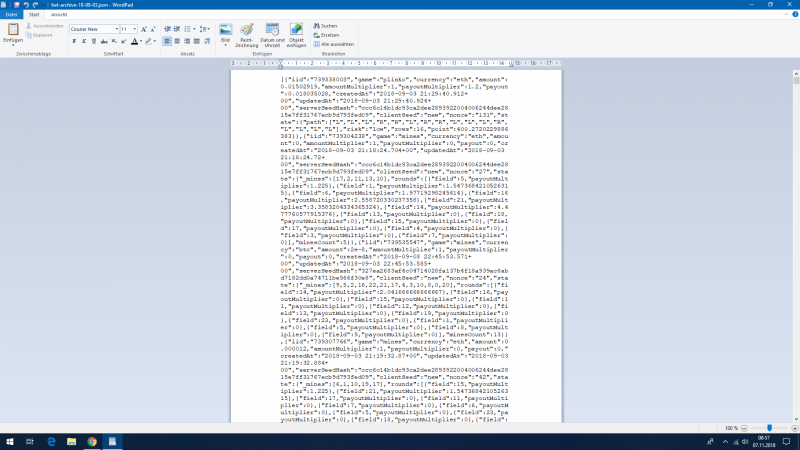
Task: Switch to the Start ribbon tab
Action: click(x=34, y=15)
